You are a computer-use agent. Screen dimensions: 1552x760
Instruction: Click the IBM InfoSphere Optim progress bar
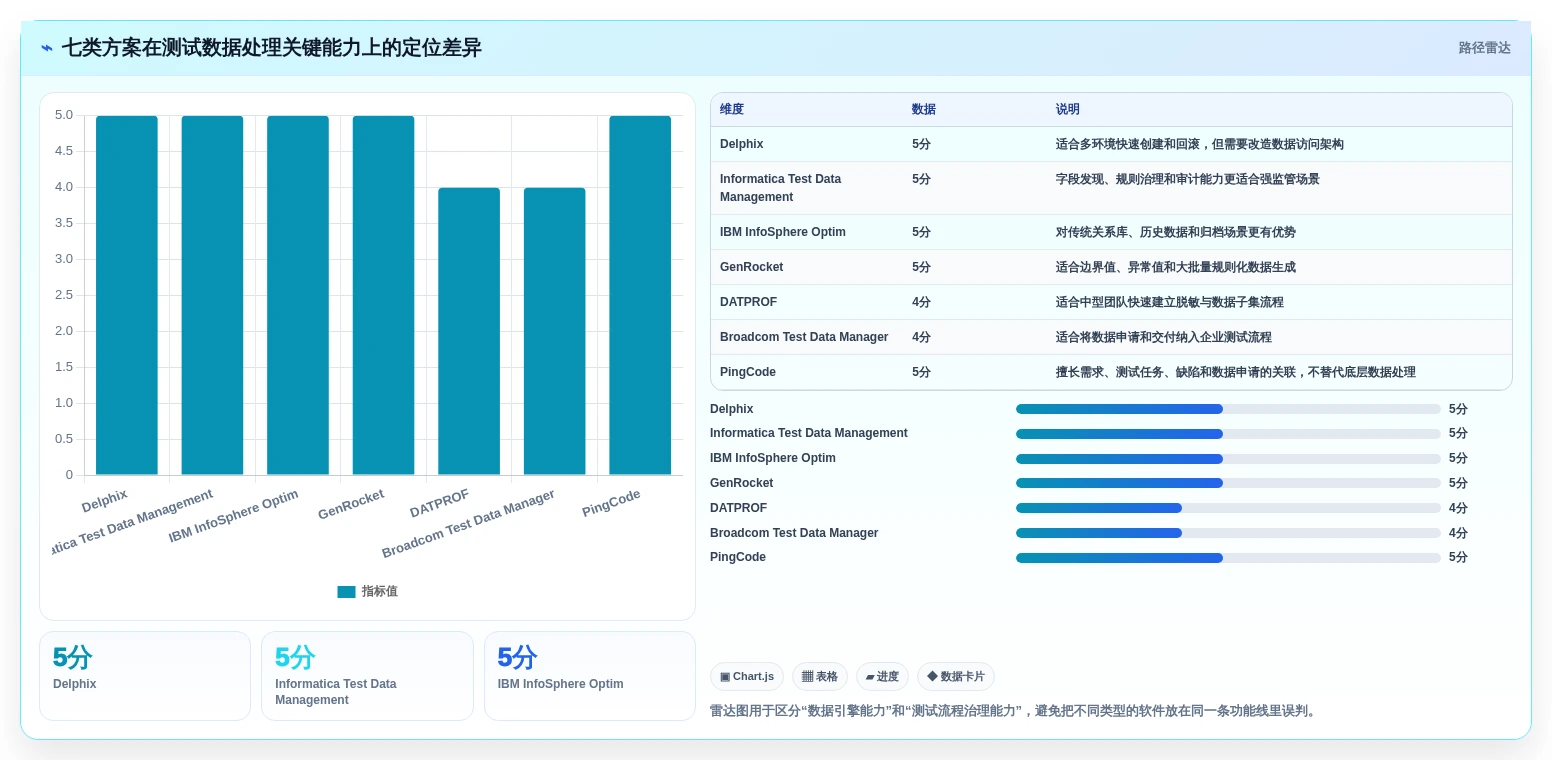coord(1228,459)
